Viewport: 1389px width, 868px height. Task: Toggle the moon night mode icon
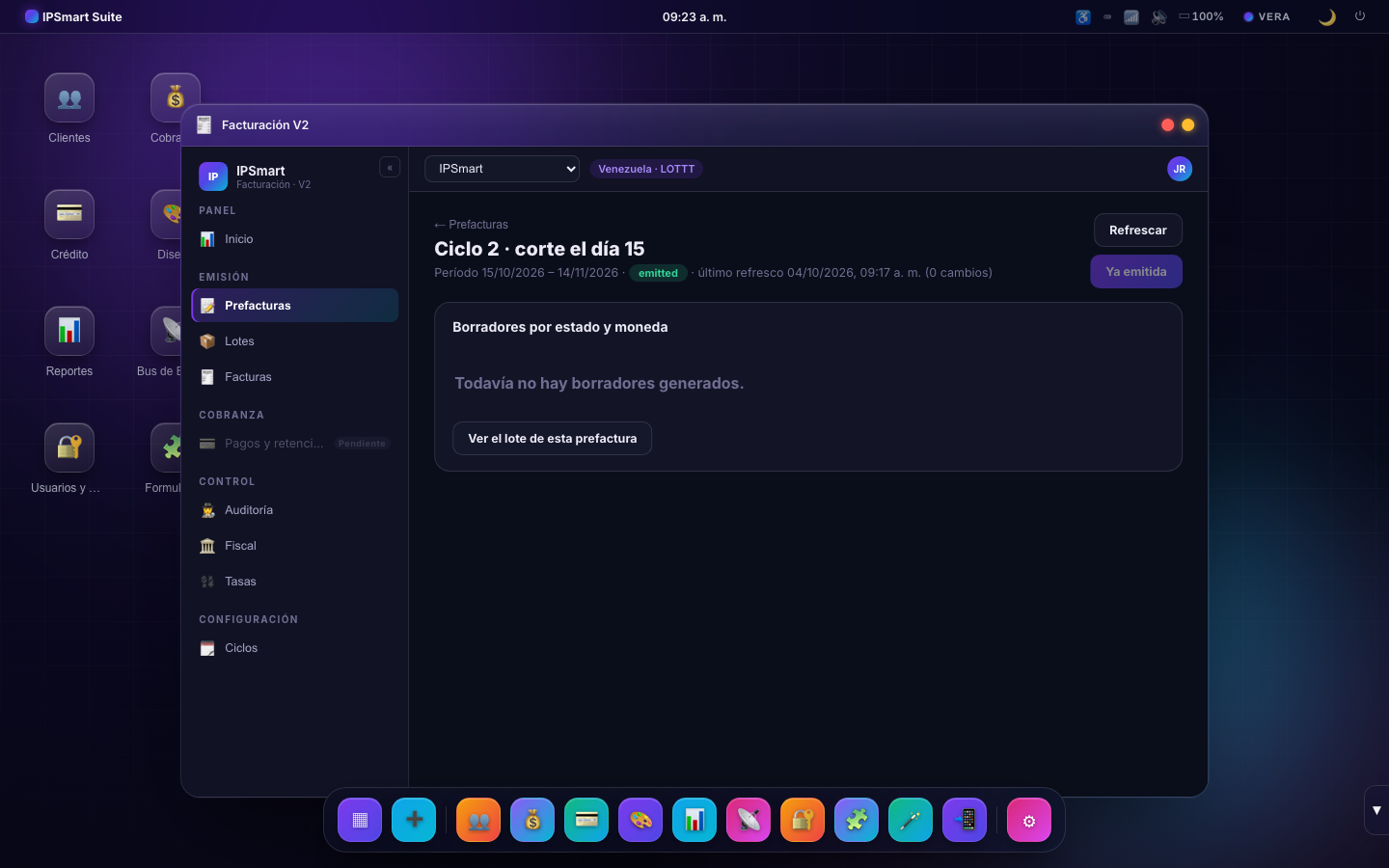point(1327,16)
